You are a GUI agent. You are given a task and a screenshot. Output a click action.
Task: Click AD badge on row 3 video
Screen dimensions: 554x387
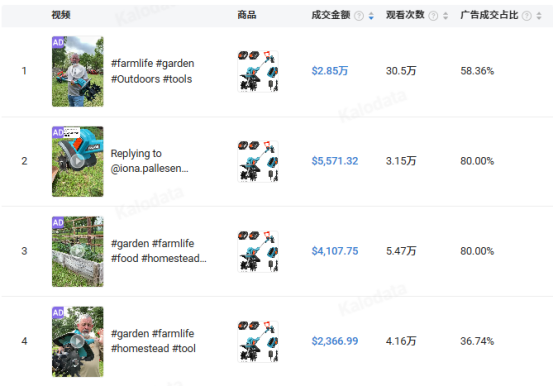pyautogui.click(x=58, y=223)
